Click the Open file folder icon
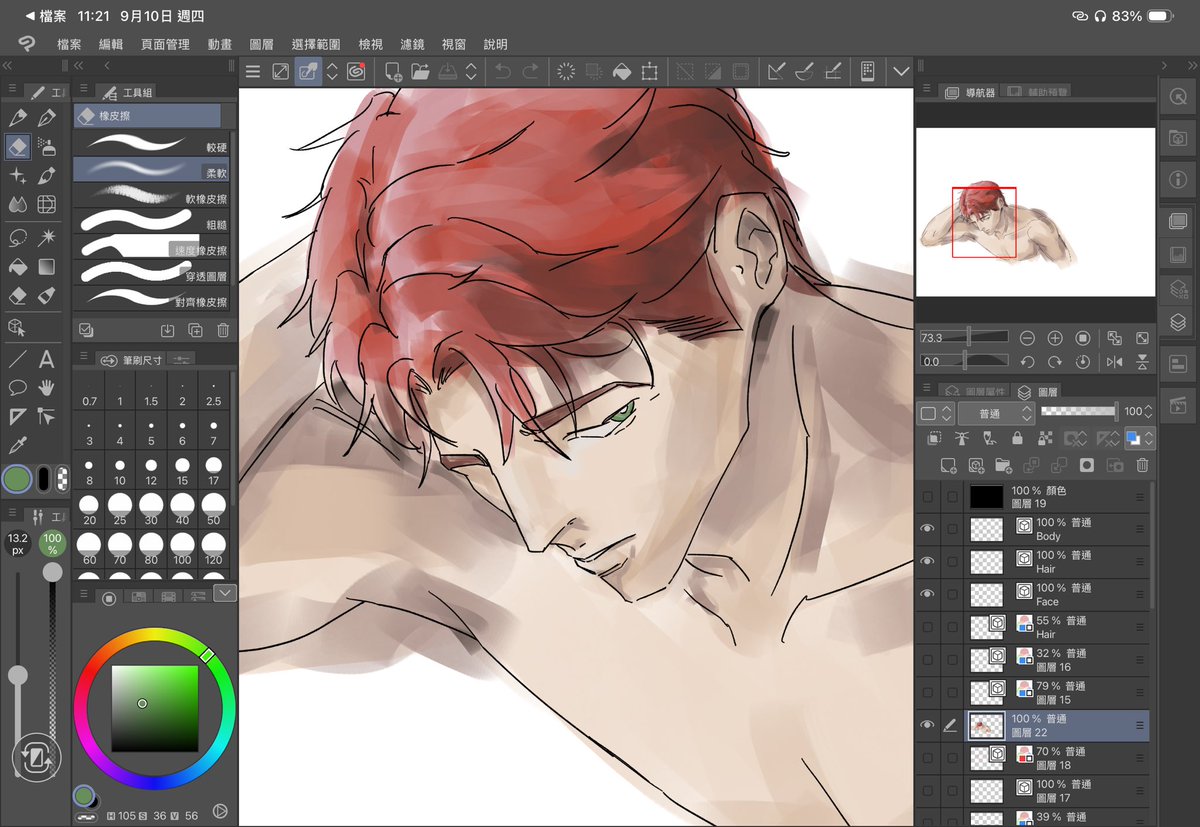Screen dimensions: 1200x827 (x=420, y=71)
